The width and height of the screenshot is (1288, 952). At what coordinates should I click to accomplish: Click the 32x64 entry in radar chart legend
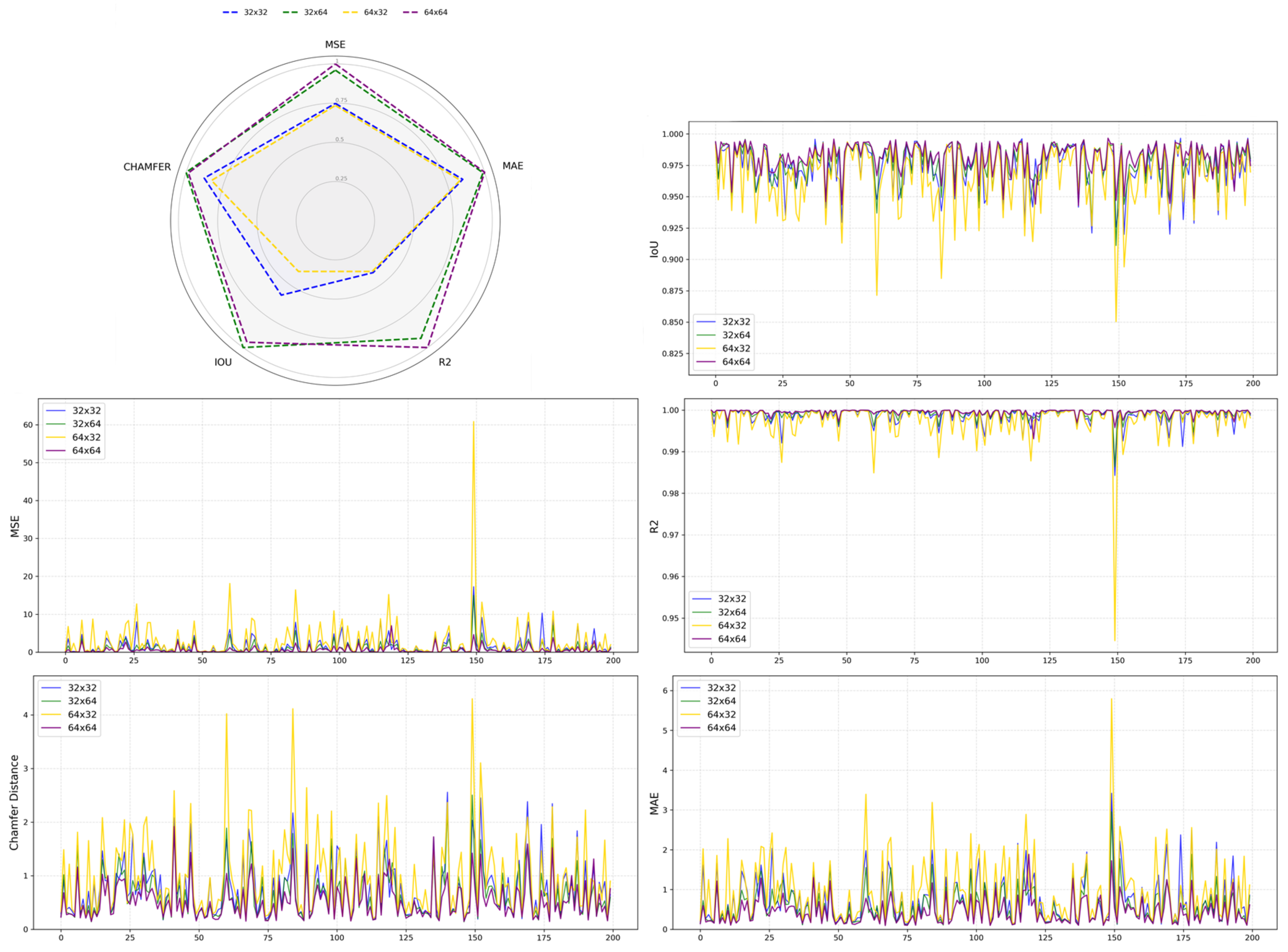click(315, 12)
